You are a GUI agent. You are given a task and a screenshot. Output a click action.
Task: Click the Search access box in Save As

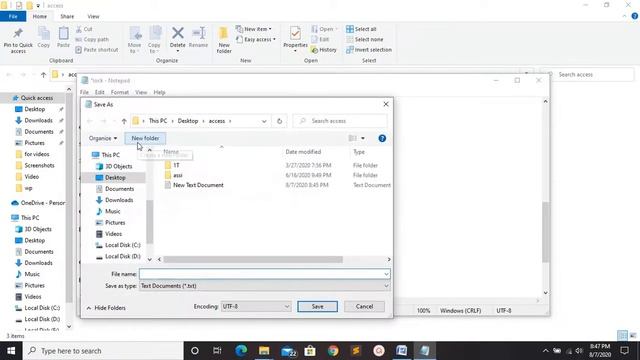click(340, 121)
